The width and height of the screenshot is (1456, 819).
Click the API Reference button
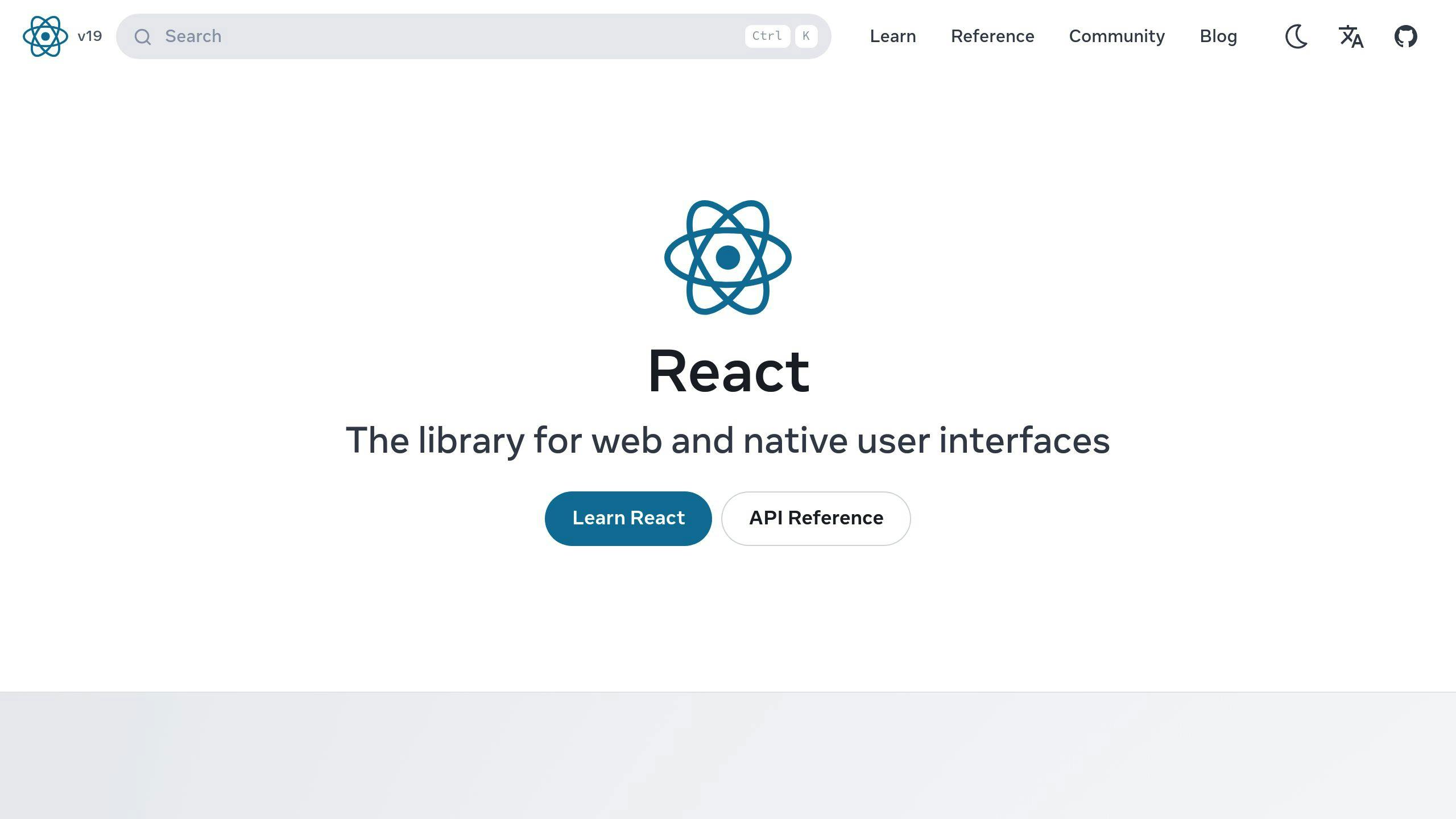[x=816, y=518]
